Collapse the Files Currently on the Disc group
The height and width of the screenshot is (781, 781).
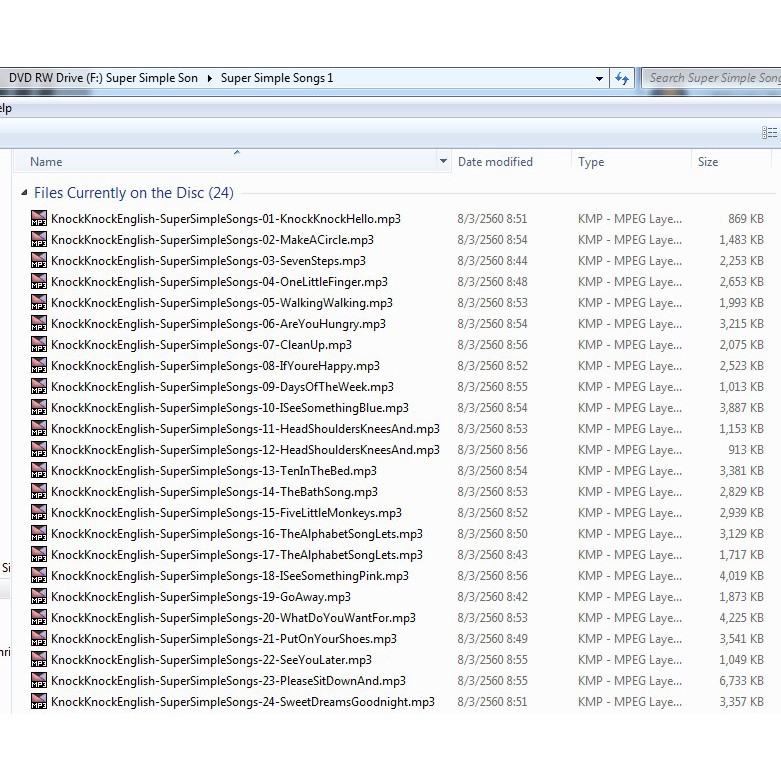tap(24, 193)
